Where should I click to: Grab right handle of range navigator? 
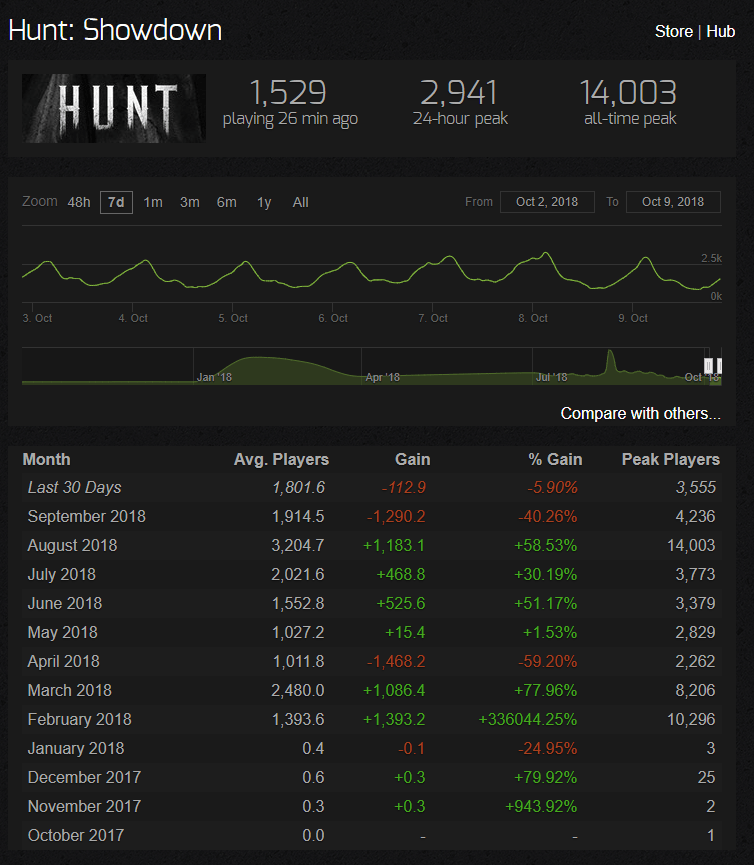(719, 365)
